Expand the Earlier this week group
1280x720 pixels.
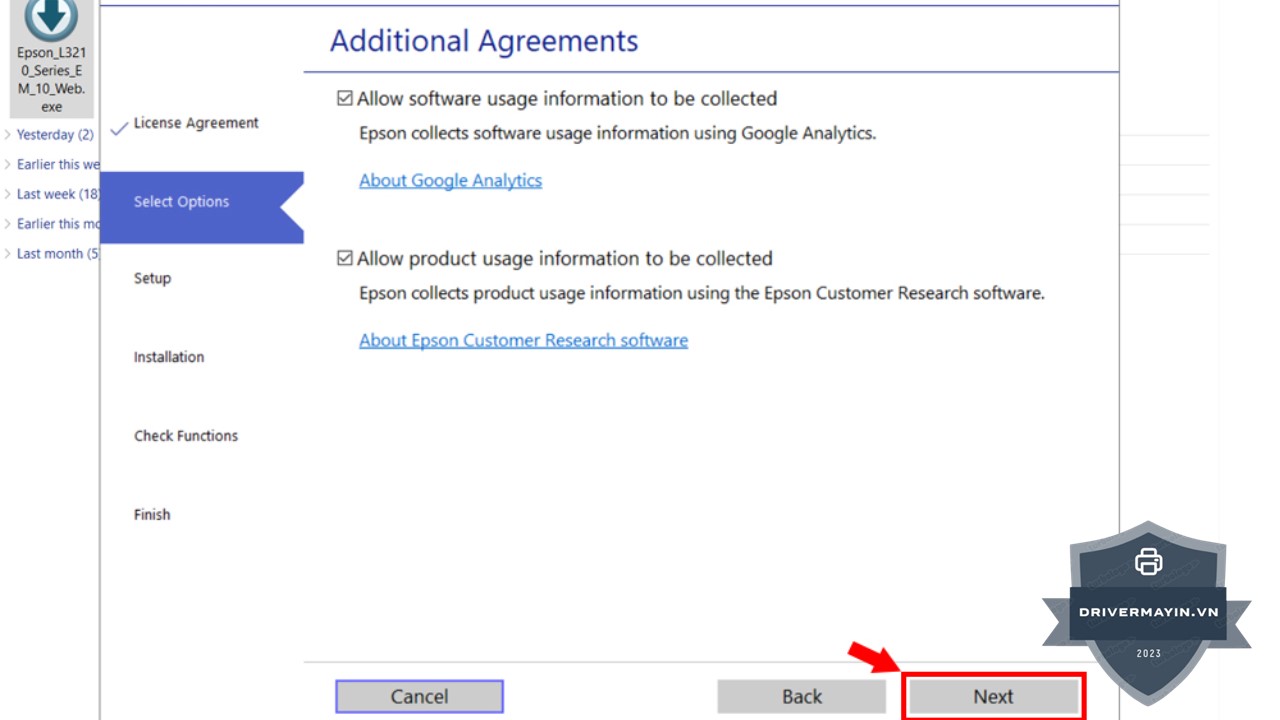[x=9, y=164]
